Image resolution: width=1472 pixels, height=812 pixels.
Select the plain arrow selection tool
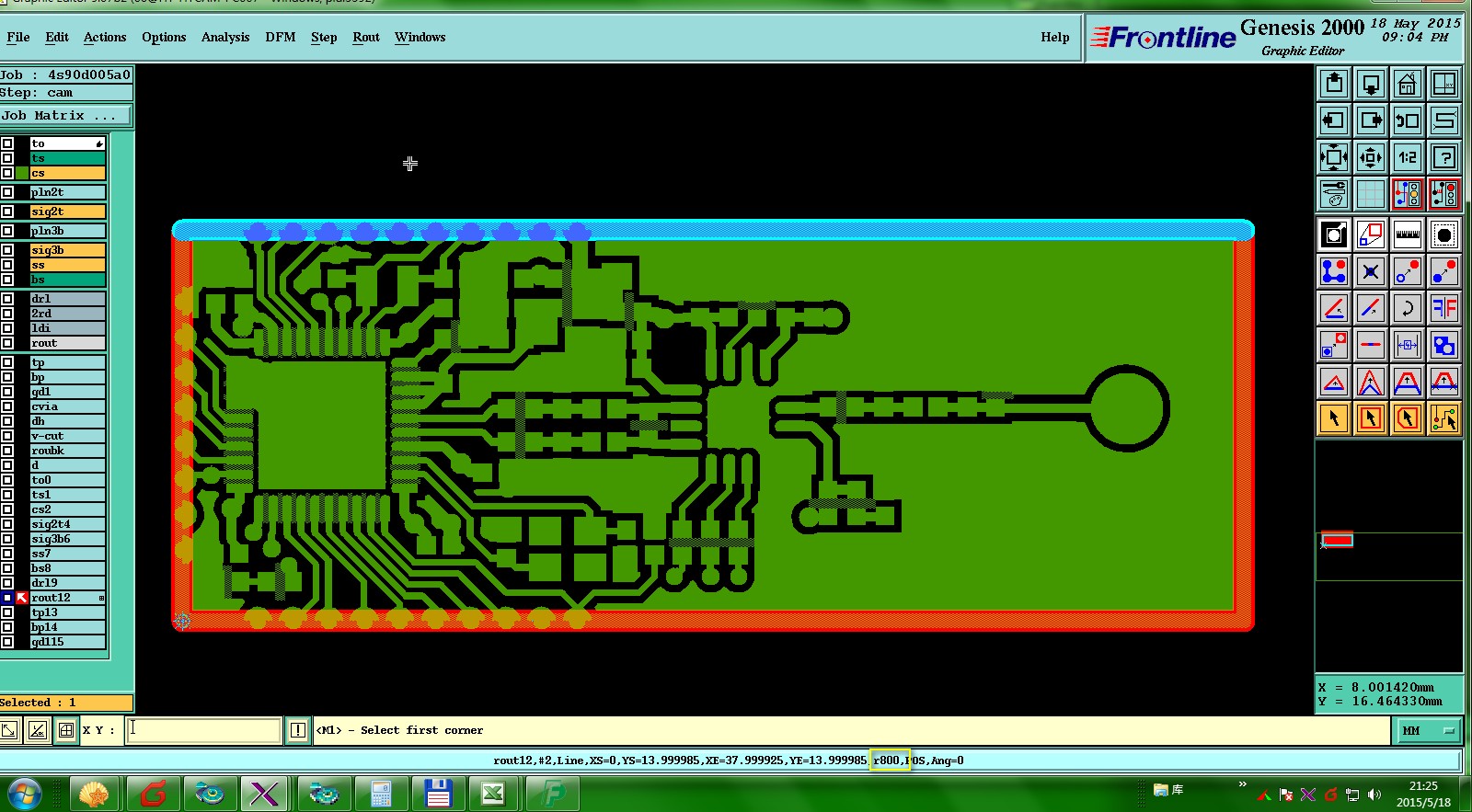pos(1334,418)
